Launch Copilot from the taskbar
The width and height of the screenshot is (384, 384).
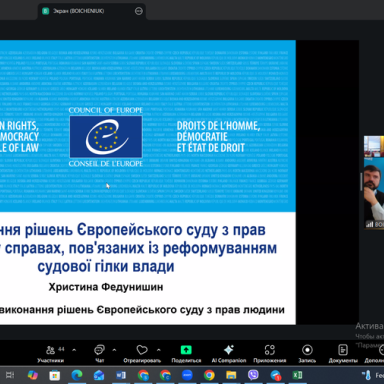tap(33, 375)
